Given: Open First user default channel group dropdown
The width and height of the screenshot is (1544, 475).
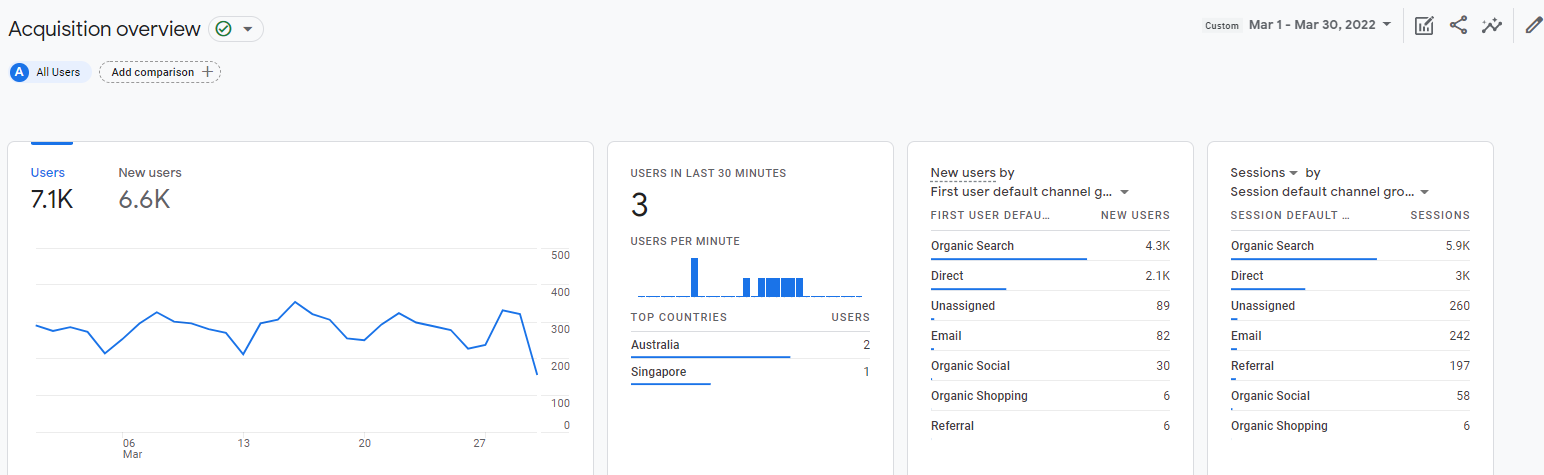Looking at the screenshot, I should pos(1124,192).
